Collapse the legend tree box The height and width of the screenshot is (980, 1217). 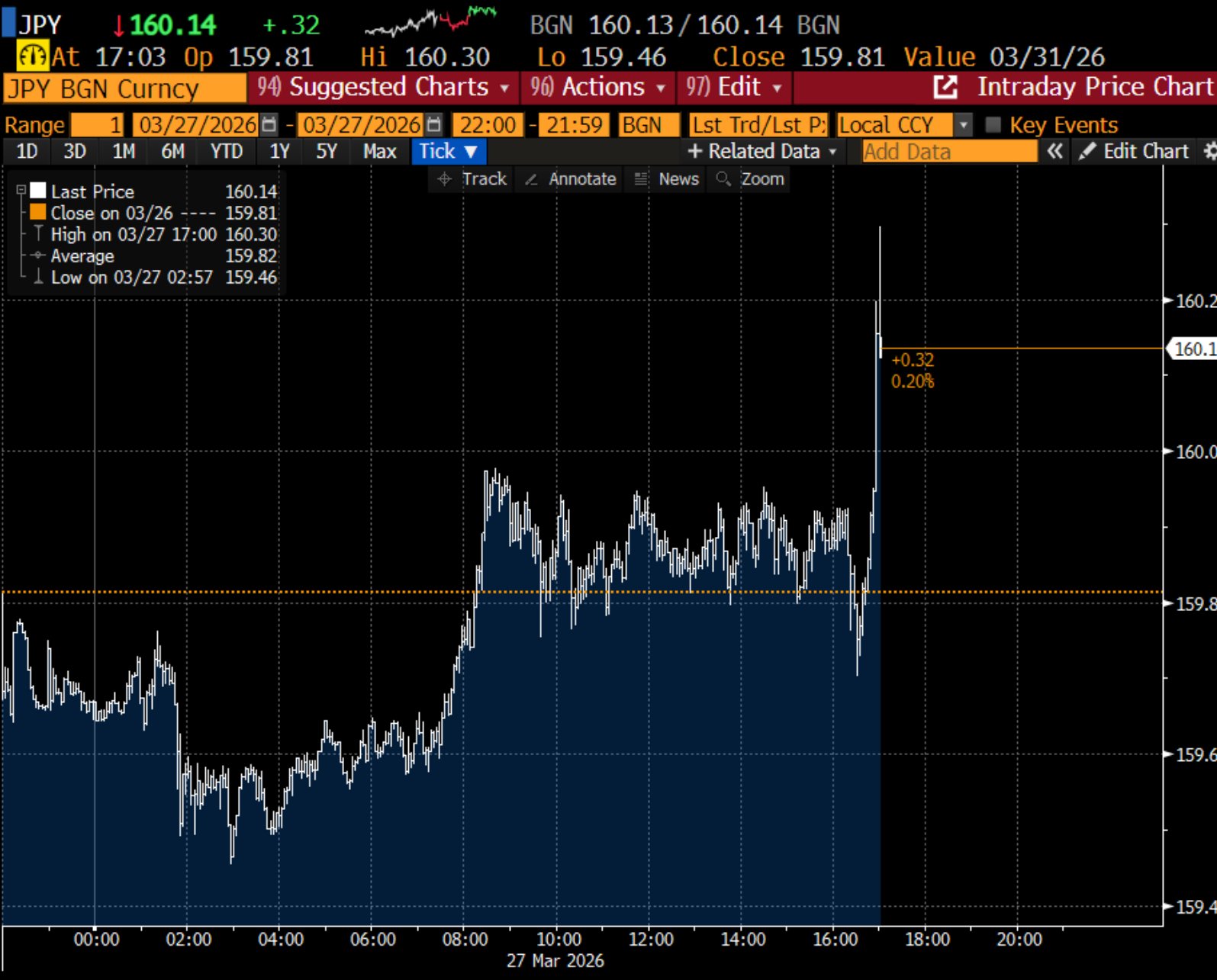click(x=21, y=191)
